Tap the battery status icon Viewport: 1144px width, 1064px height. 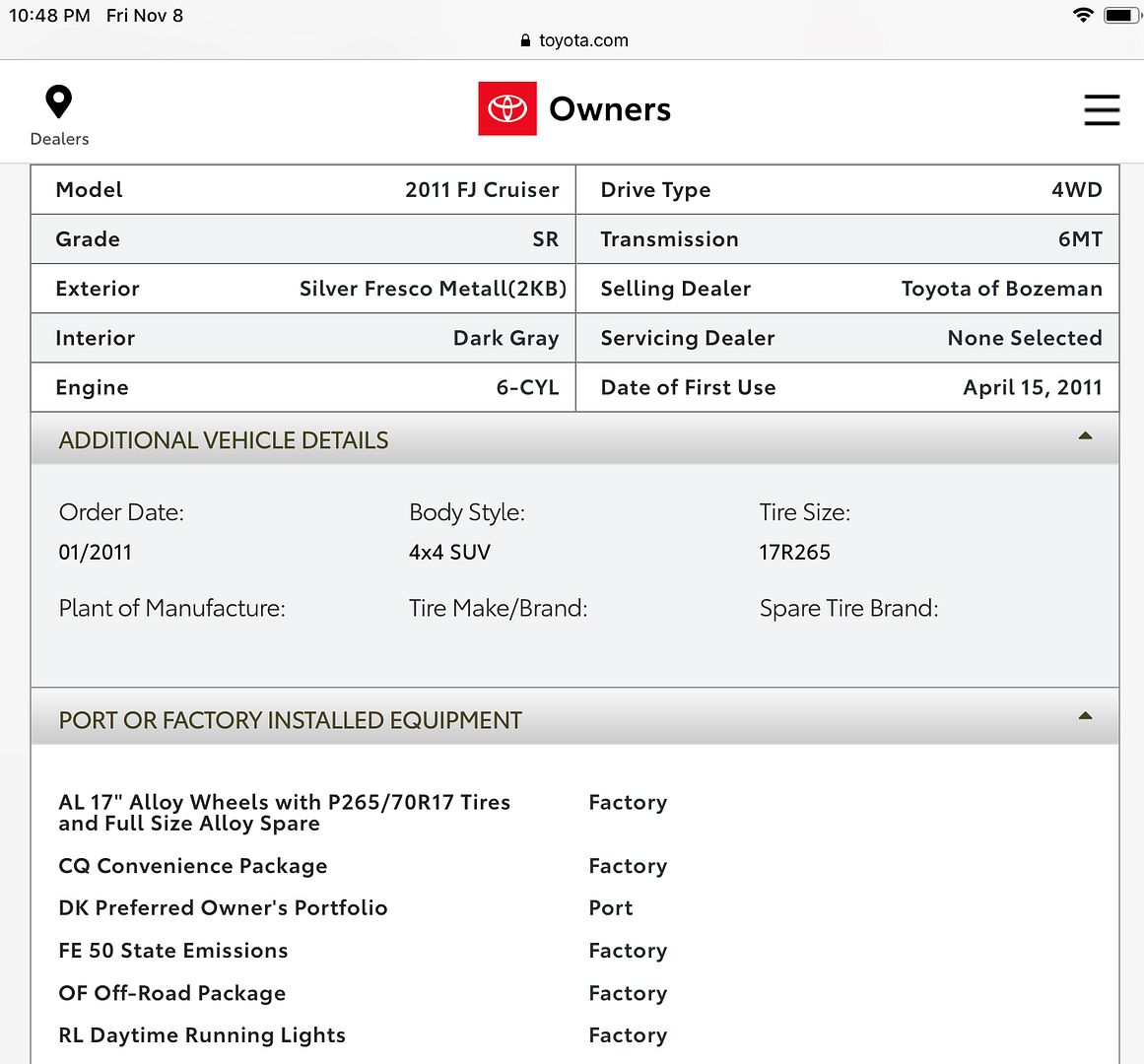[x=1121, y=15]
